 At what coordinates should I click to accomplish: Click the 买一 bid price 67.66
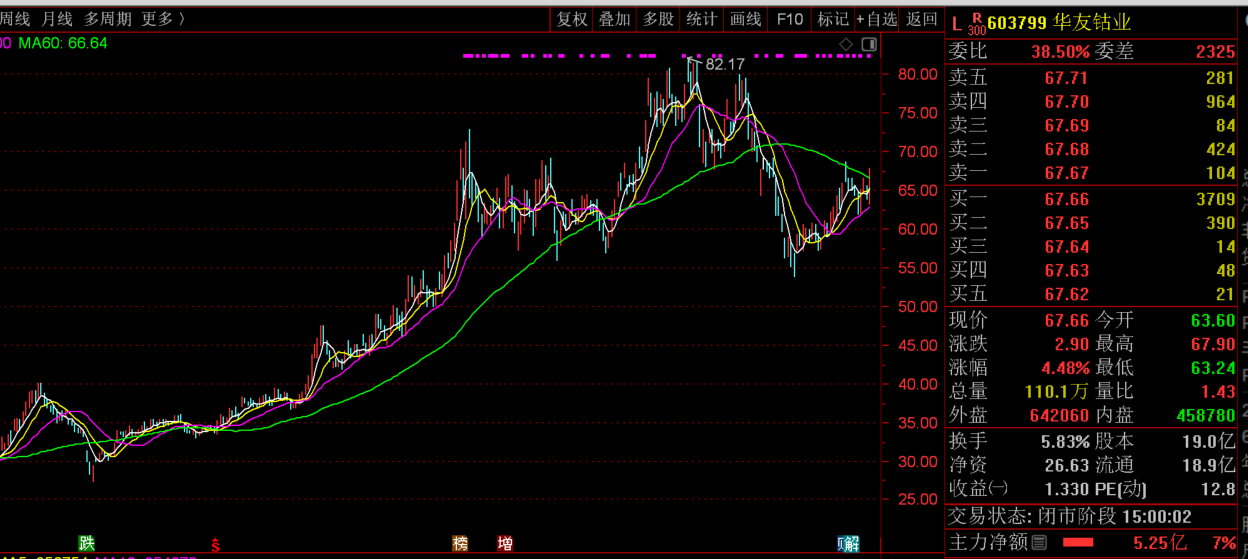pyautogui.click(x=1066, y=200)
